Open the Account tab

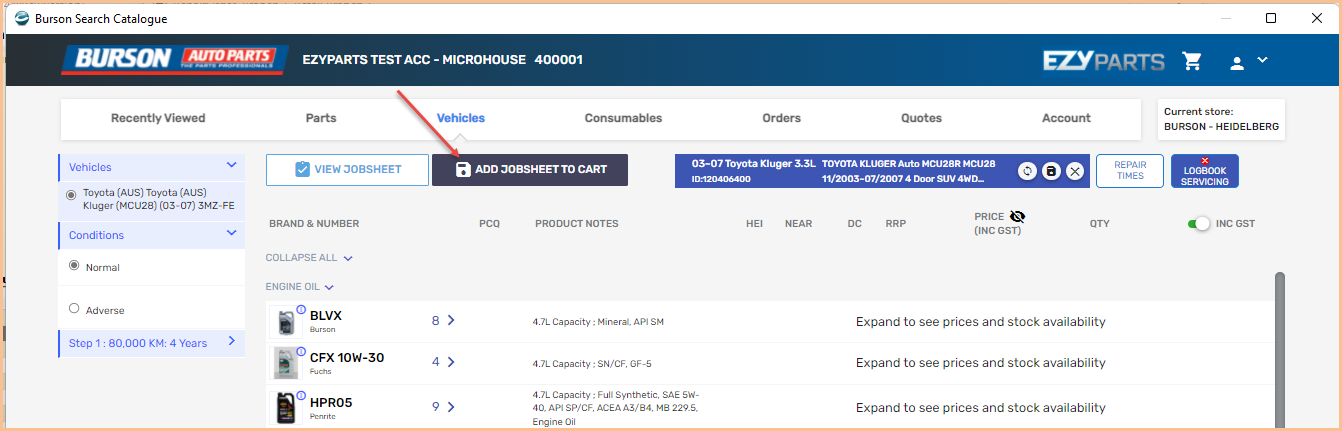pos(1066,118)
